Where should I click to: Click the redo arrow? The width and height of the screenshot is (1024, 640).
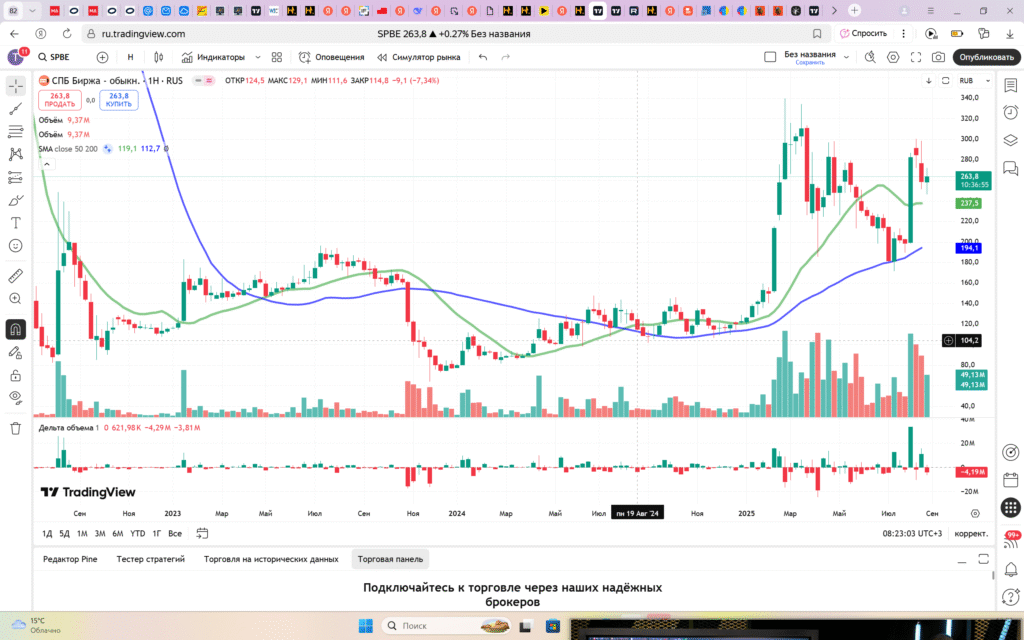(x=505, y=57)
